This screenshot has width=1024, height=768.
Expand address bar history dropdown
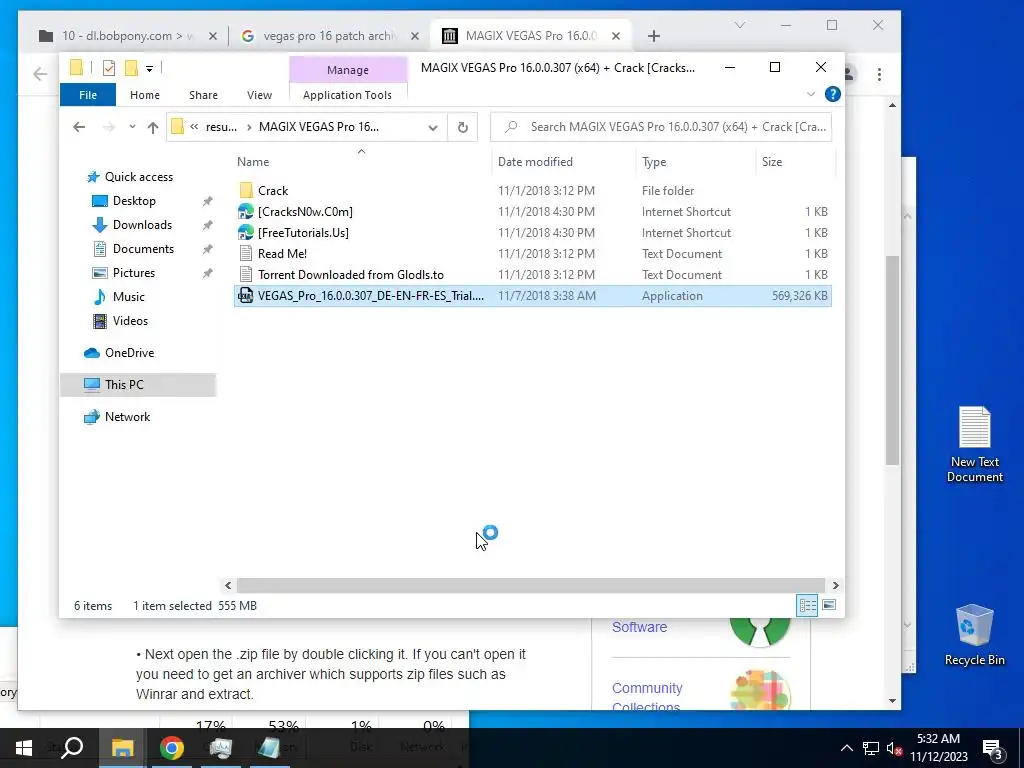432,127
